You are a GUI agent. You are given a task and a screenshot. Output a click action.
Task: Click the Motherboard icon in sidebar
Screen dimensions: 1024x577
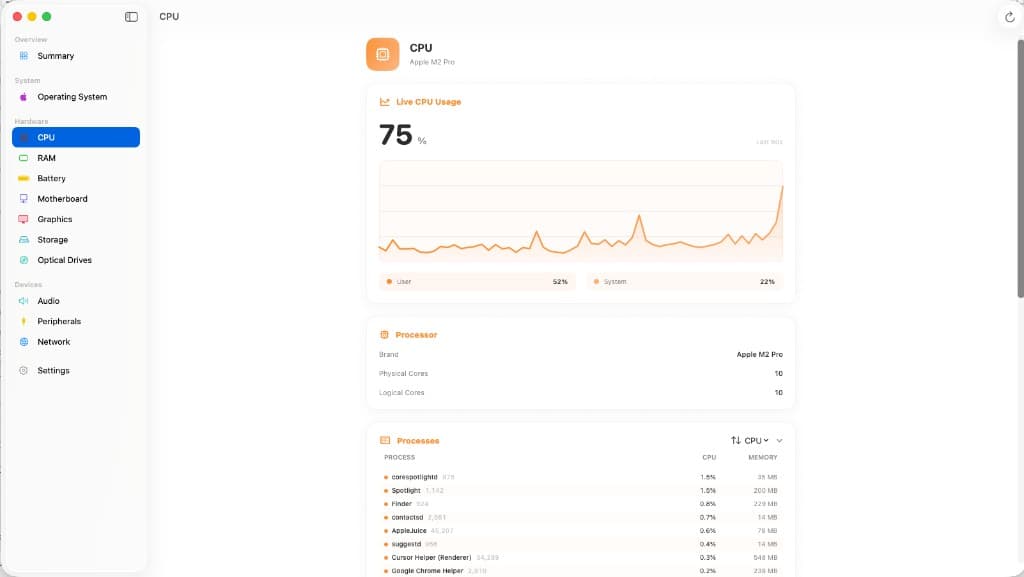click(24, 198)
